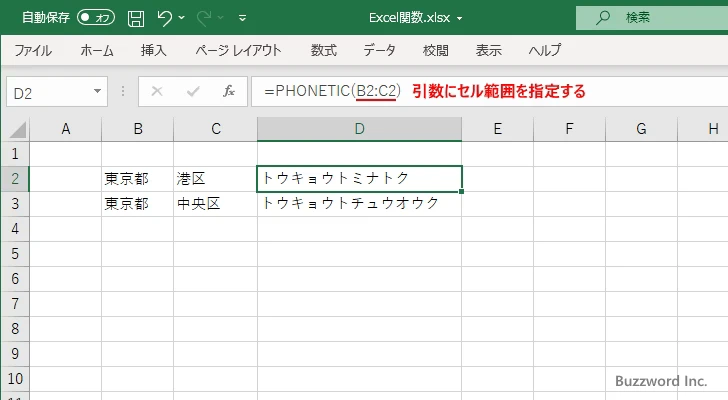
Task: Select column F header
Action: point(569,129)
